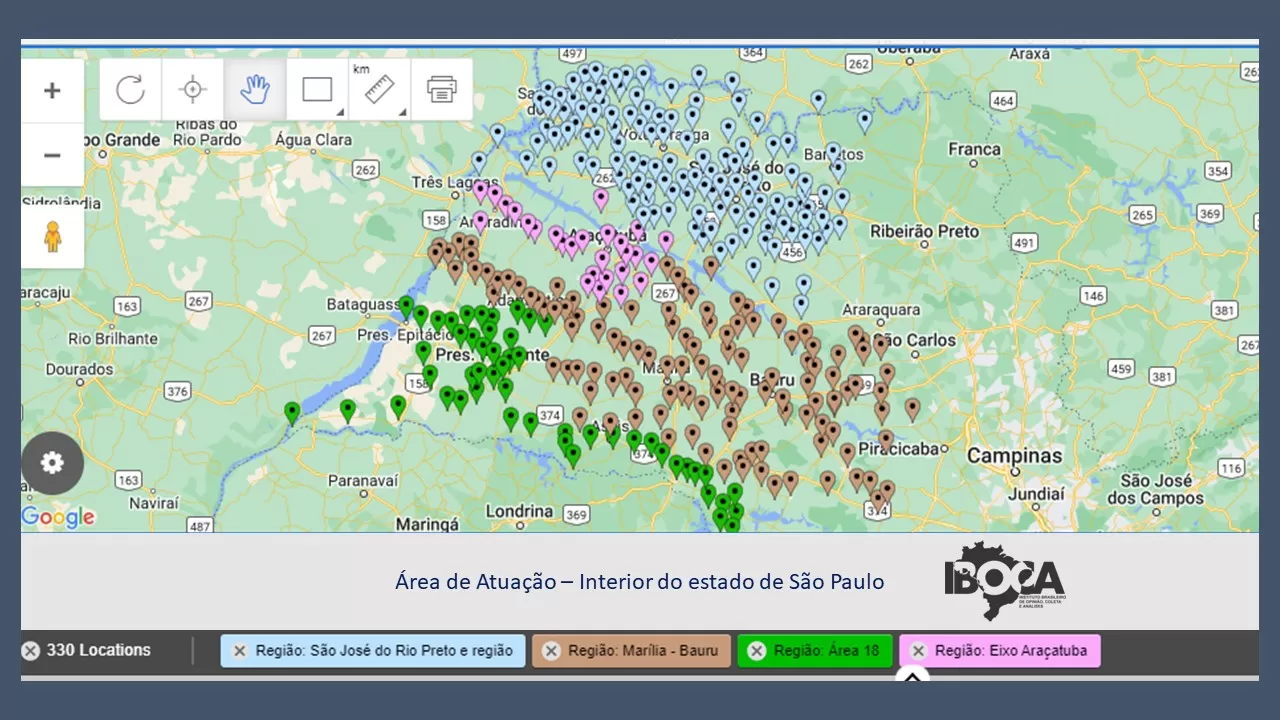Click the Street View pegman icon
The image size is (1280, 720).
click(x=52, y=237)
